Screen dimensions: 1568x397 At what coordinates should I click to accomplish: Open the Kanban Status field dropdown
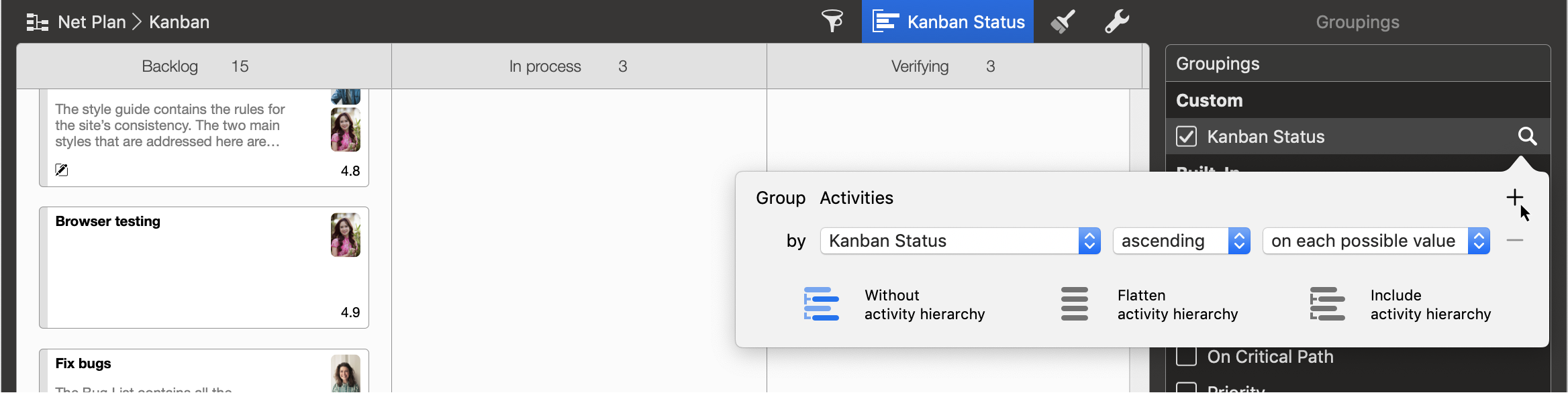click(960, 241)
